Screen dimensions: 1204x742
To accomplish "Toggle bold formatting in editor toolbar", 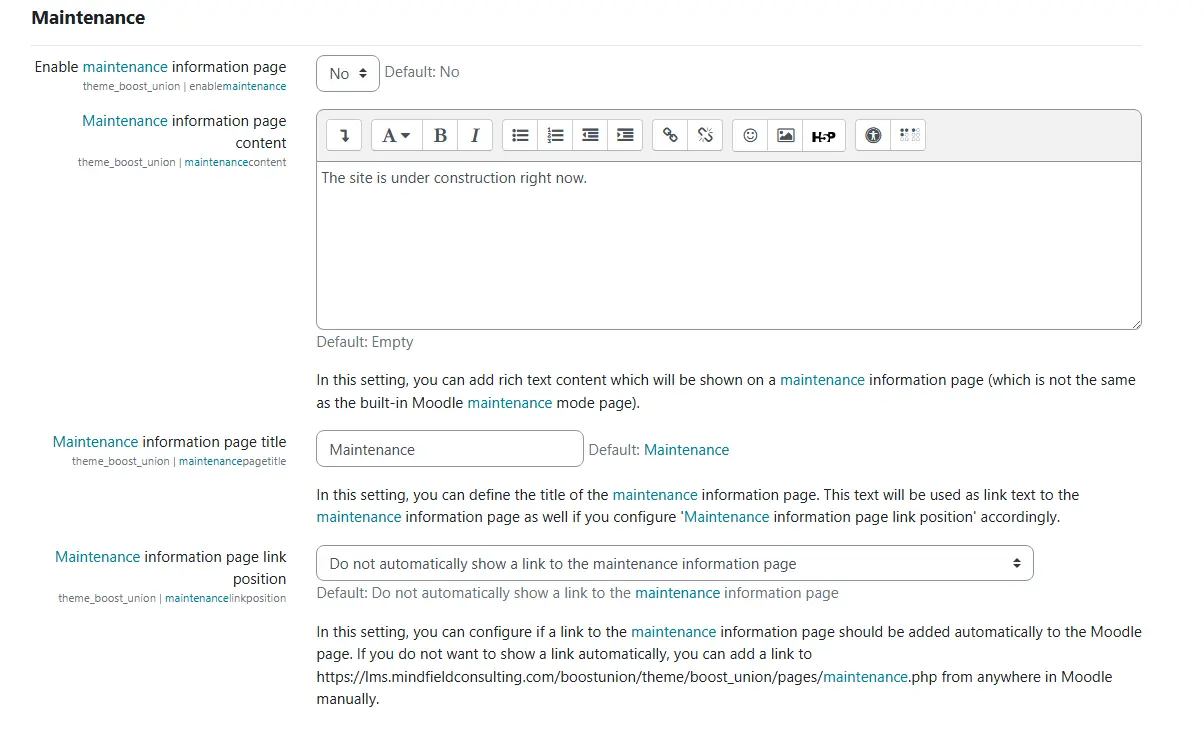I will tap(440, 135).
